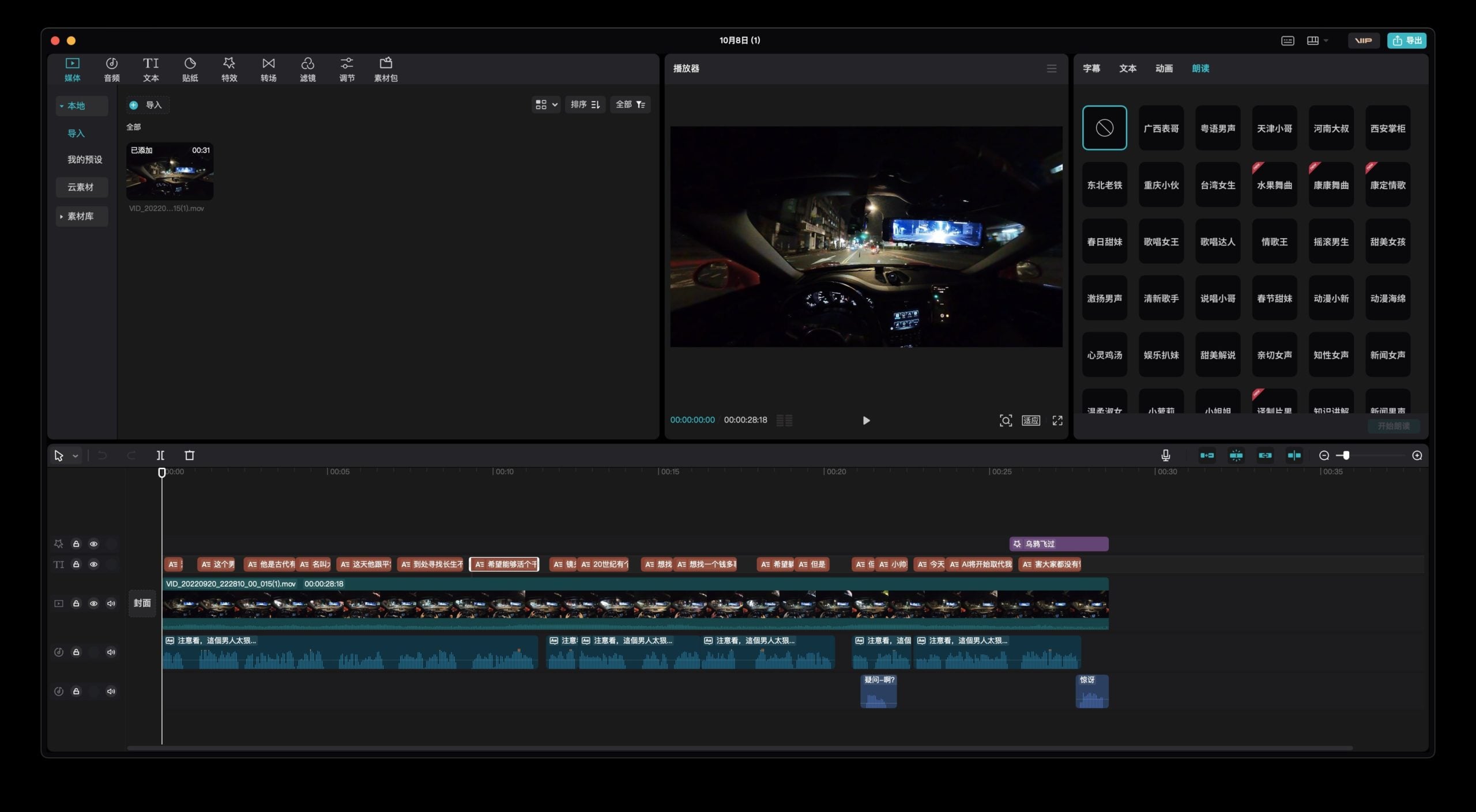Toggle lock on the main video track
Viewport: 1476px width, 812px height.
pos(76,603)
